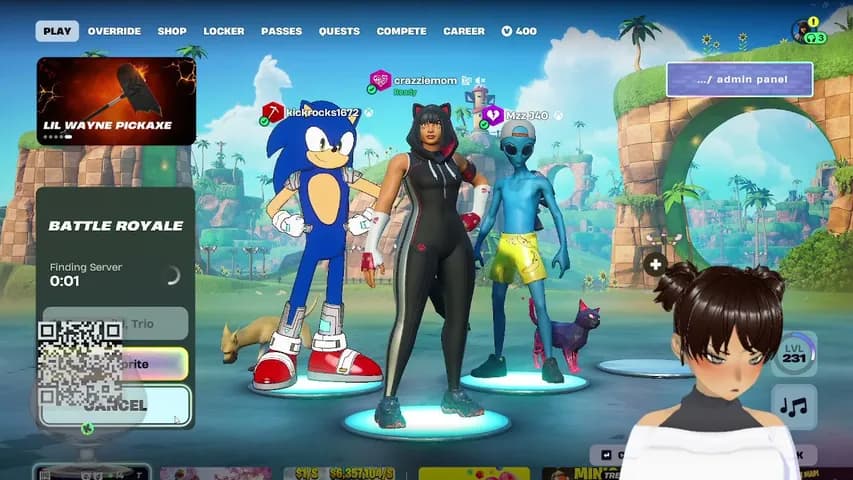Click the player name kickrocks1672
This screenshot has width=853, height=480.
click(x=323, y=113)
